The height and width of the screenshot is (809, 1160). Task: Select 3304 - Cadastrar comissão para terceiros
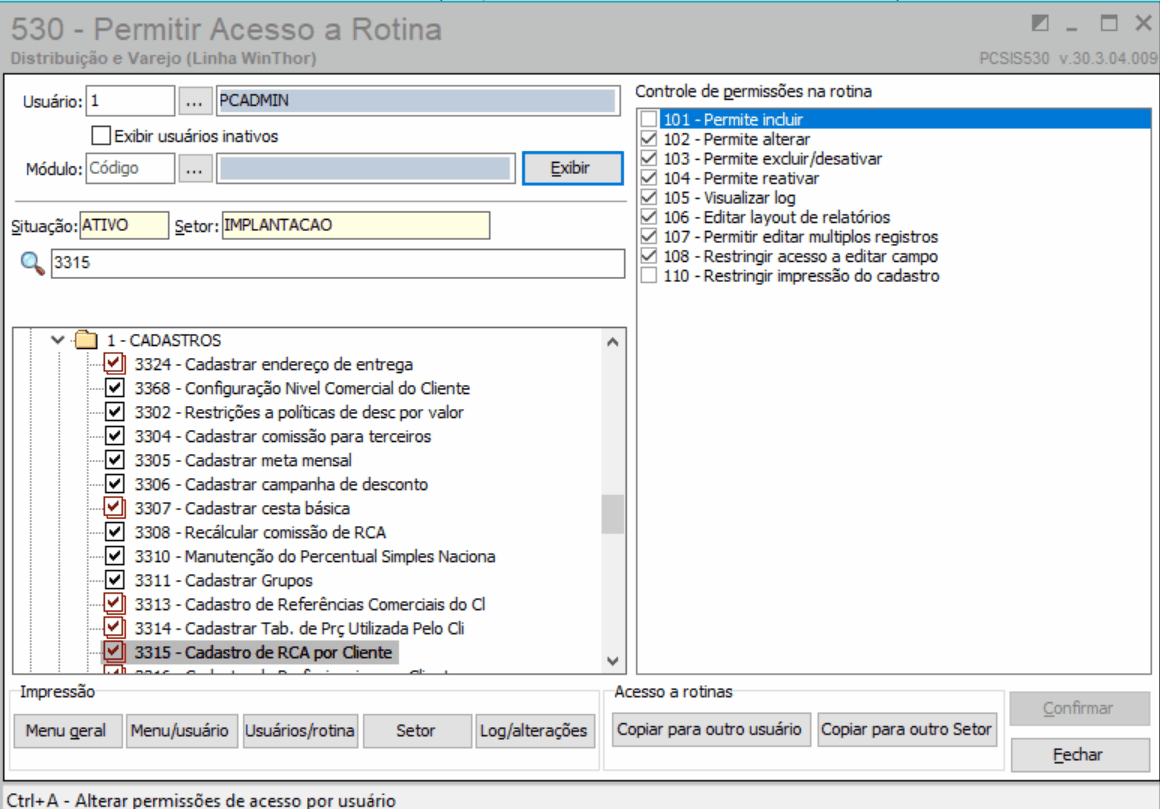[x=283, y=436]
